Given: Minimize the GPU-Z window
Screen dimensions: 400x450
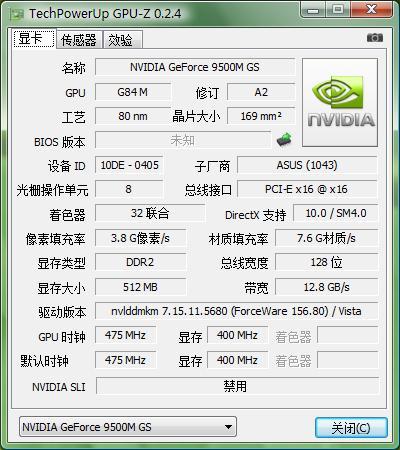Looking at the screenshot, I should pyautogui.click(x=313, y=10).
